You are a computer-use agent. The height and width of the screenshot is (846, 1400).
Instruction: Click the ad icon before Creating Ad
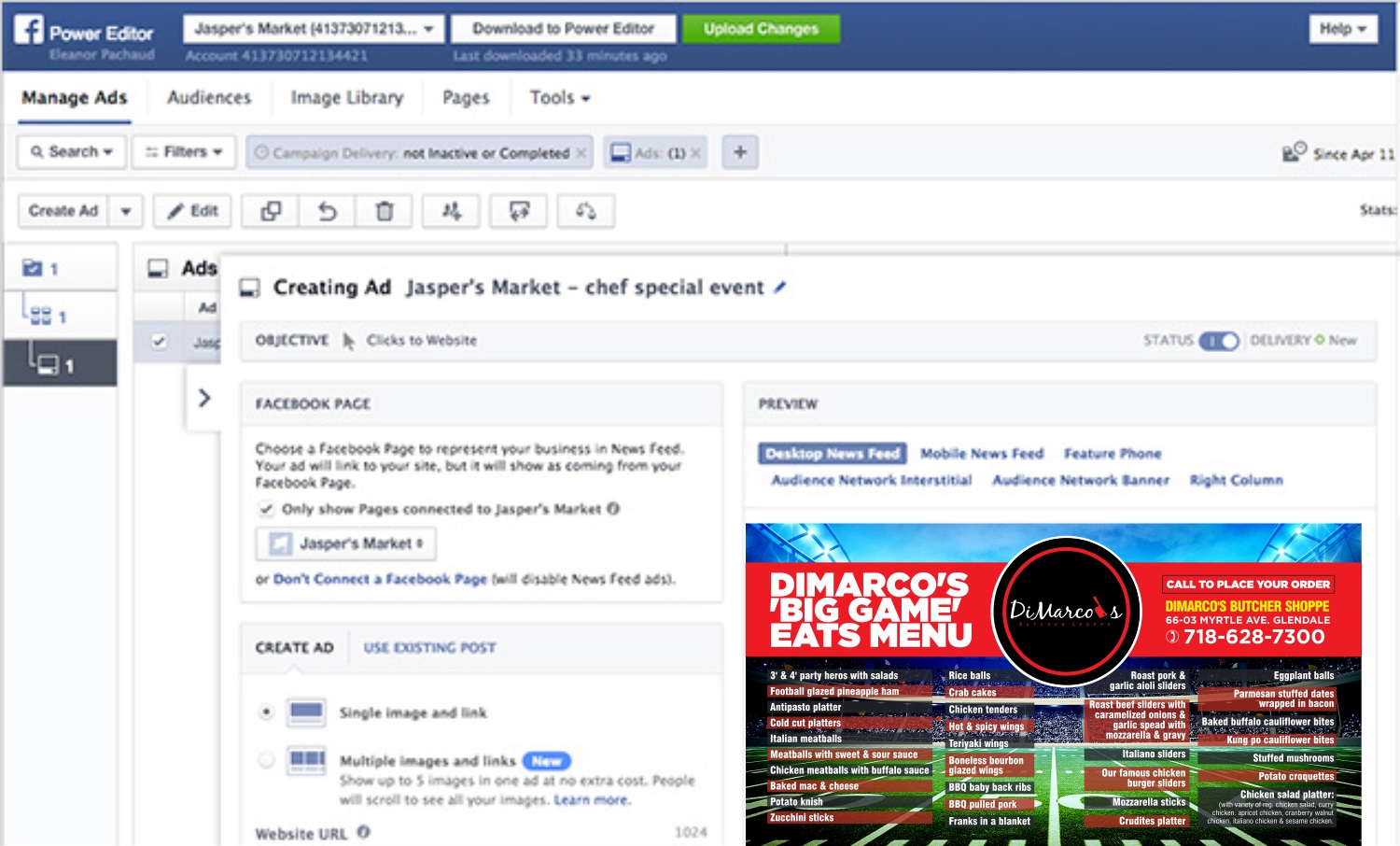[x=249, y=288]
